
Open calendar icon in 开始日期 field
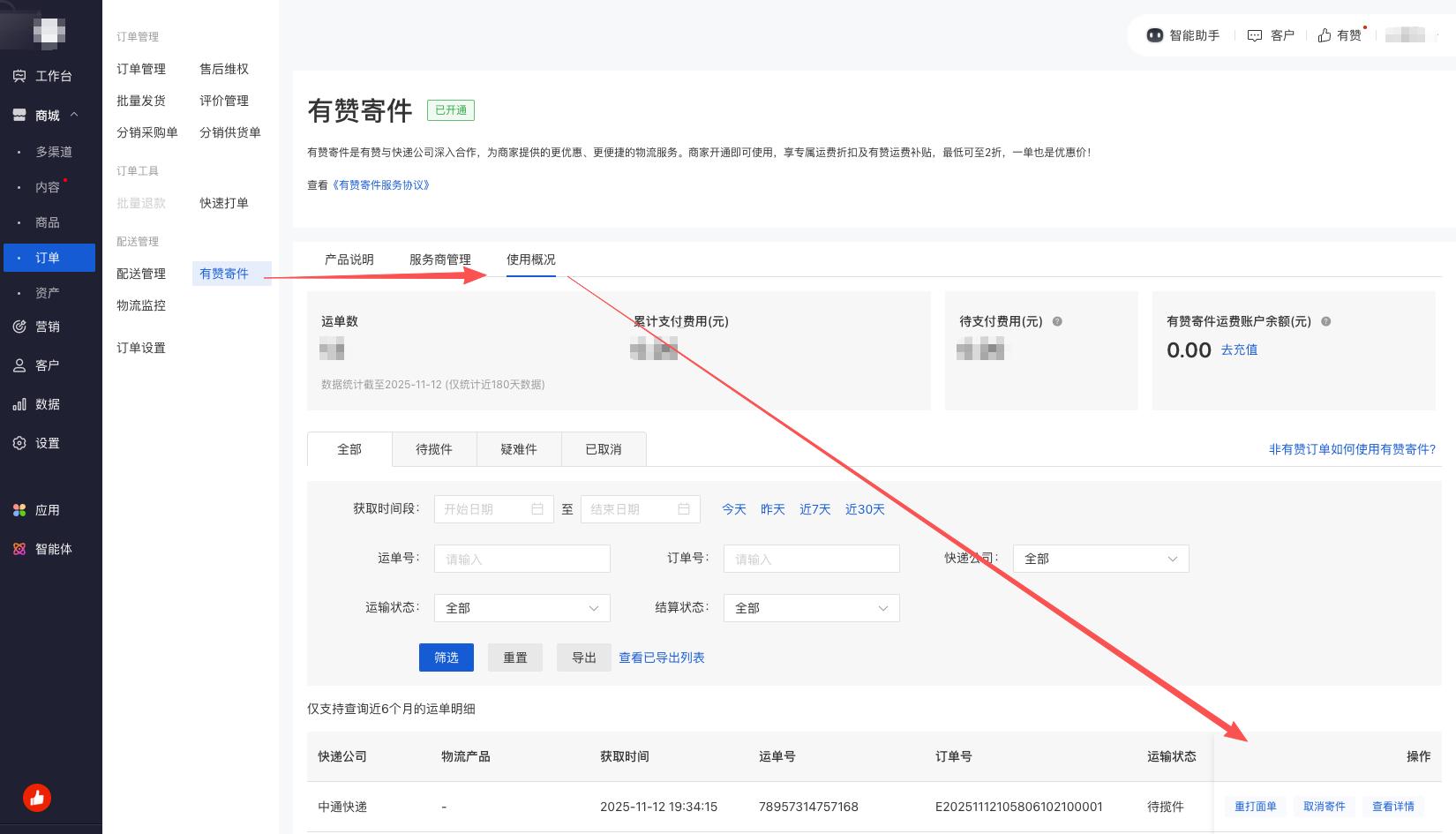(537, 509)
